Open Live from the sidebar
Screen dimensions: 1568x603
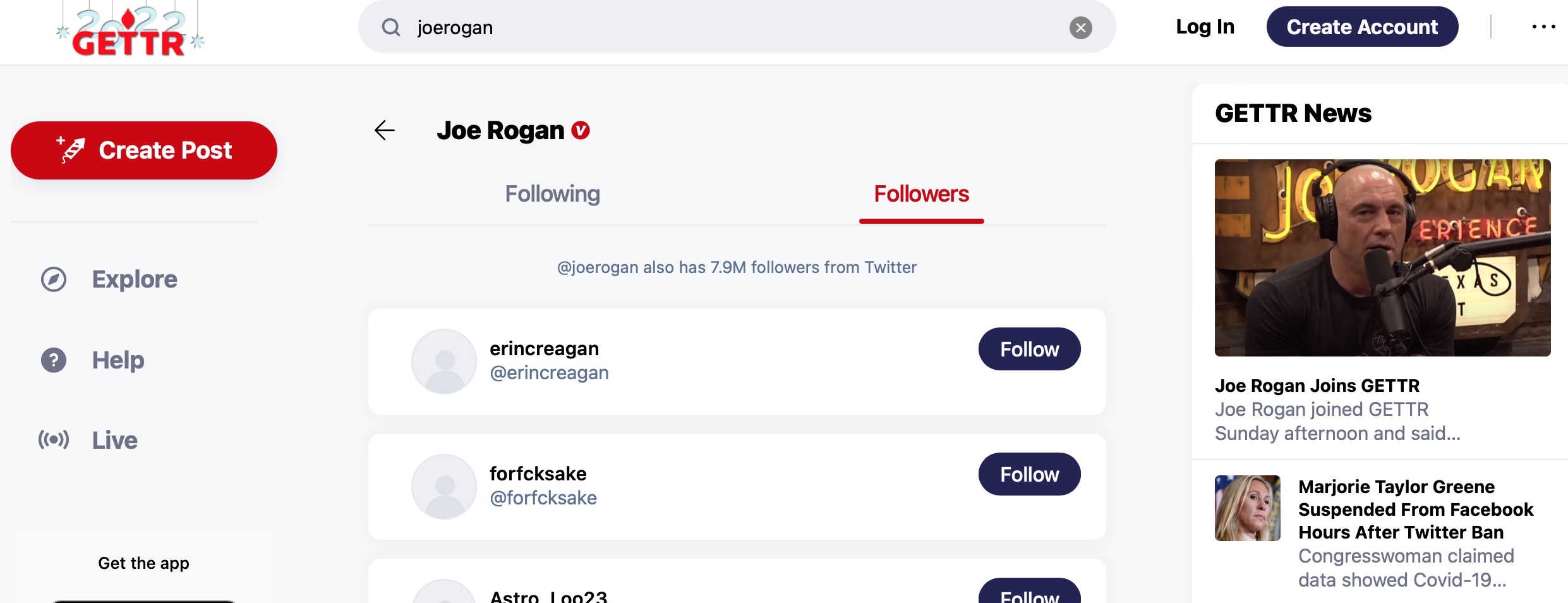pyautogui.click(x=114, y=440)
